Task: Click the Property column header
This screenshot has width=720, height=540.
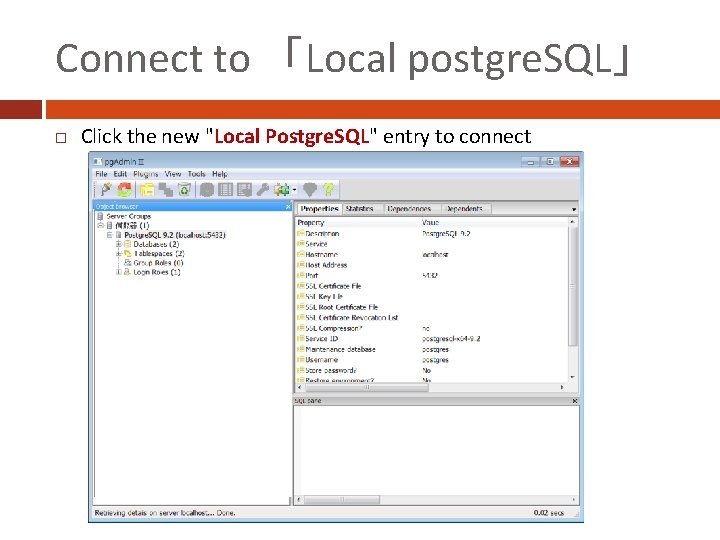Action: click(357, 222)
